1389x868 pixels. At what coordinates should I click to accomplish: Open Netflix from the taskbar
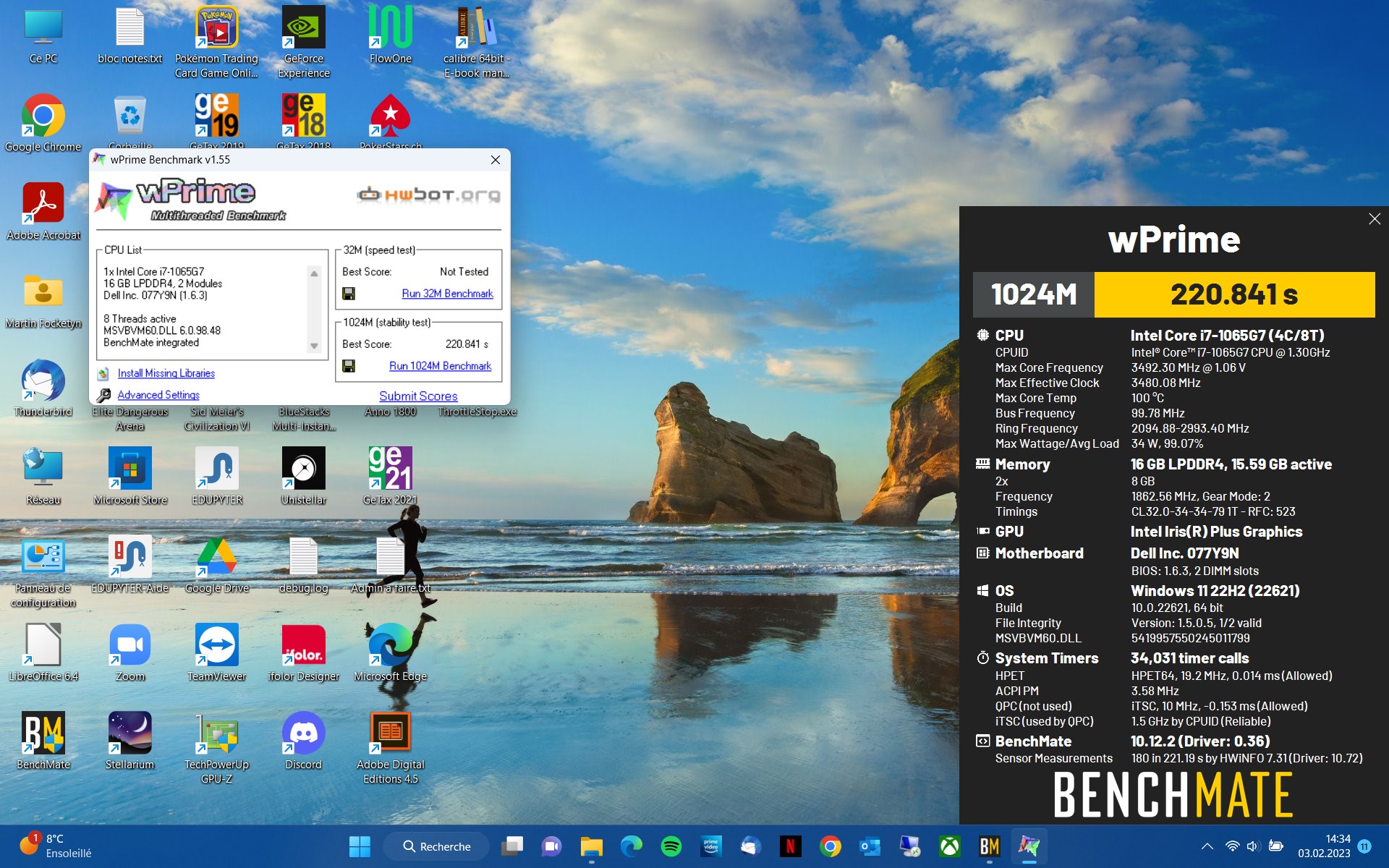click(790, 846)
